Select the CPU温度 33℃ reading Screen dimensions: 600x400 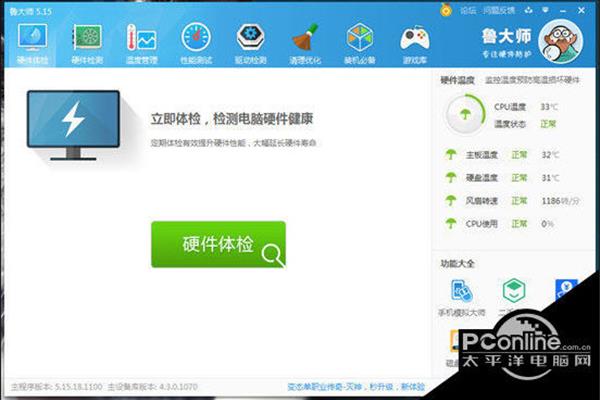(526, 107)
